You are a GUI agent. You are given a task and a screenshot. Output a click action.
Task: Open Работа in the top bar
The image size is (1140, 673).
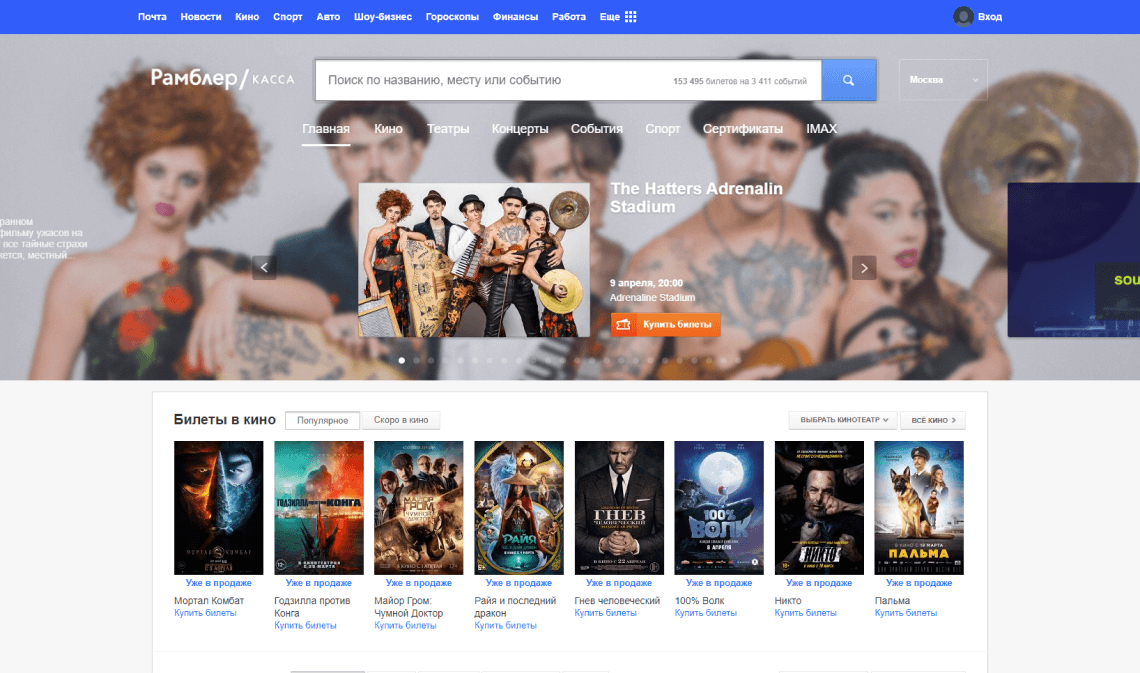(x=569, y=17)
